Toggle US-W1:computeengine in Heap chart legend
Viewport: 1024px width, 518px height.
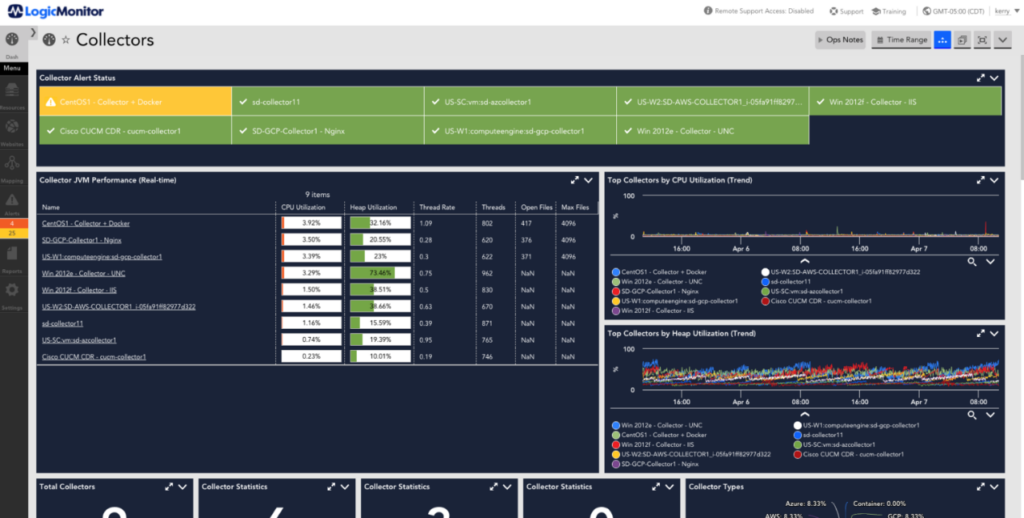[856, 425]
